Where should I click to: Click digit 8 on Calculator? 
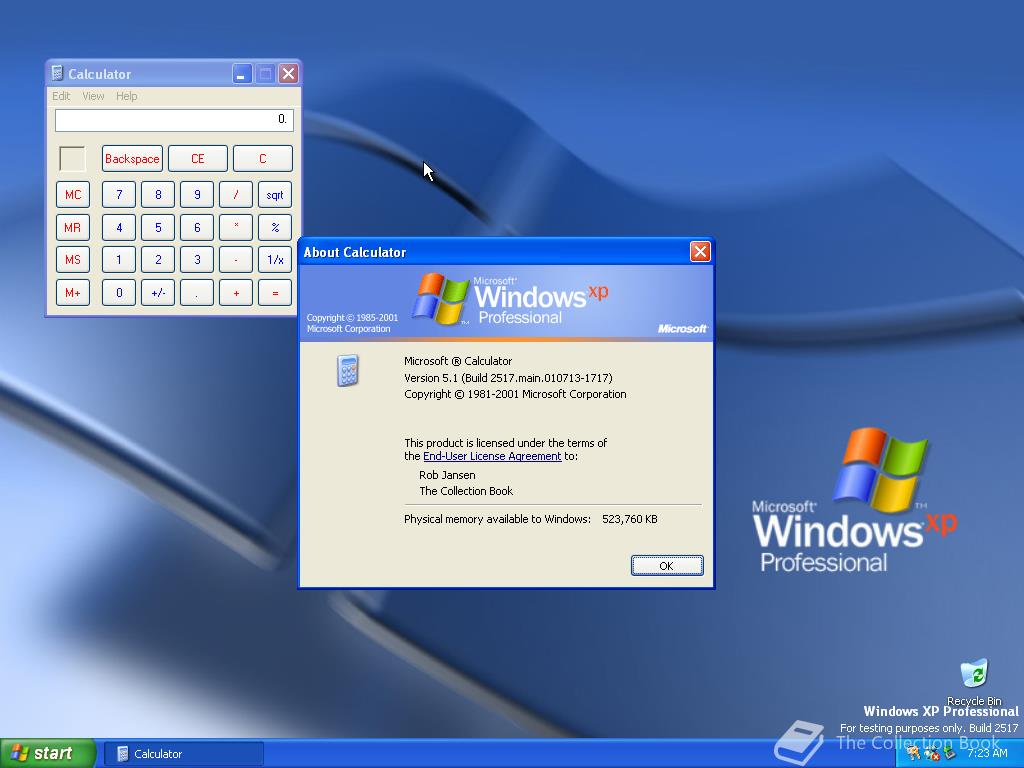click(x=158, y=195)
